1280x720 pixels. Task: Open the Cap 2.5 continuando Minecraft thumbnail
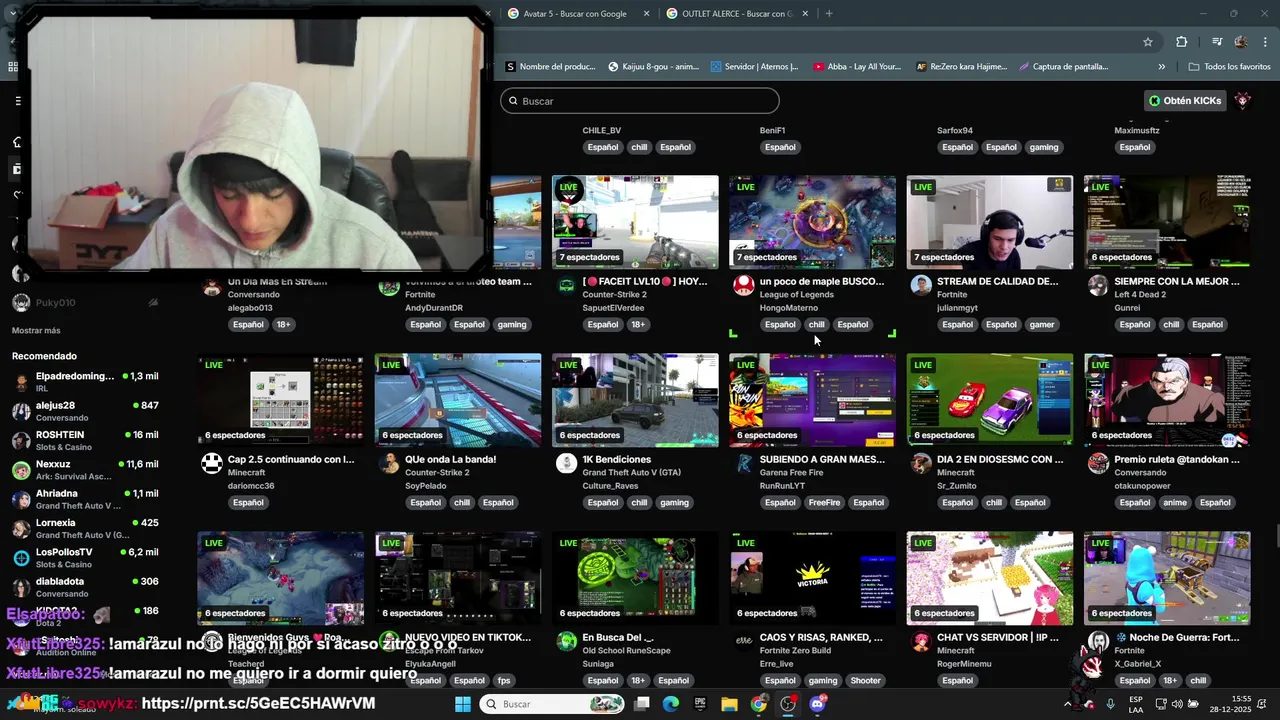[281, 400]
